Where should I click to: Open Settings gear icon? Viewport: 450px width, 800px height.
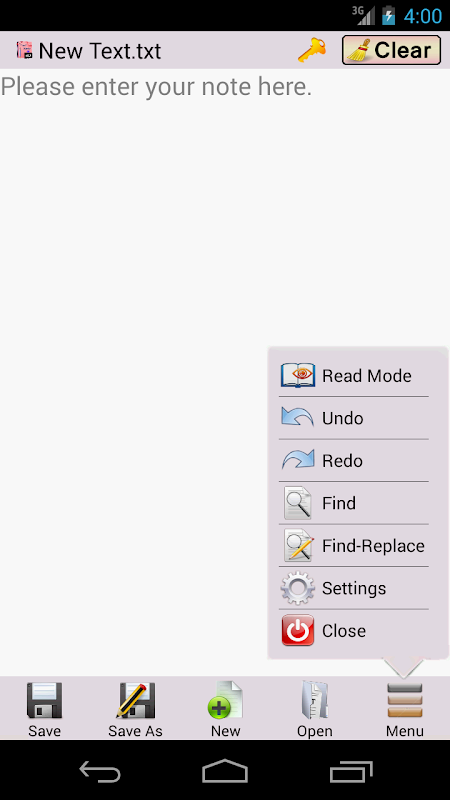pyautogui.click(x=297, y=588)
